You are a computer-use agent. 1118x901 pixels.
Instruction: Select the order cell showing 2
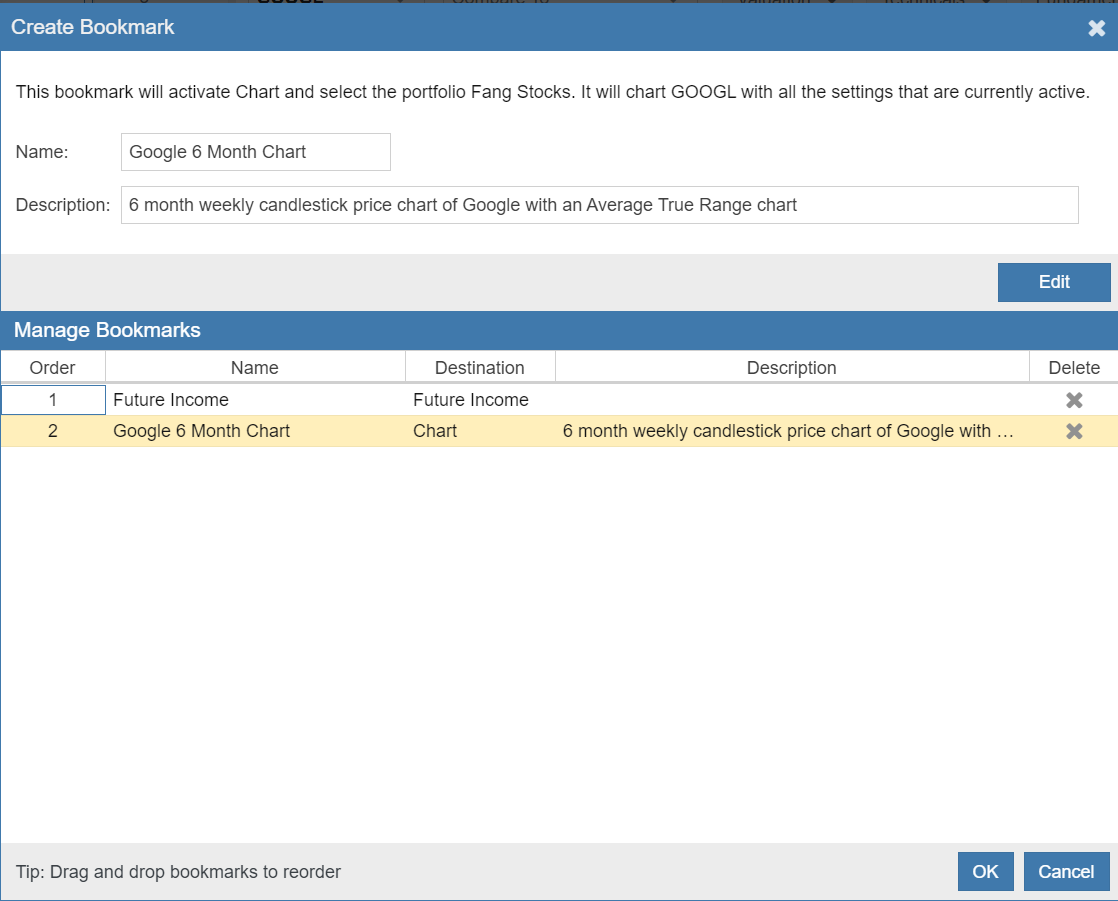pyautogui.click(x=53, y=431)
